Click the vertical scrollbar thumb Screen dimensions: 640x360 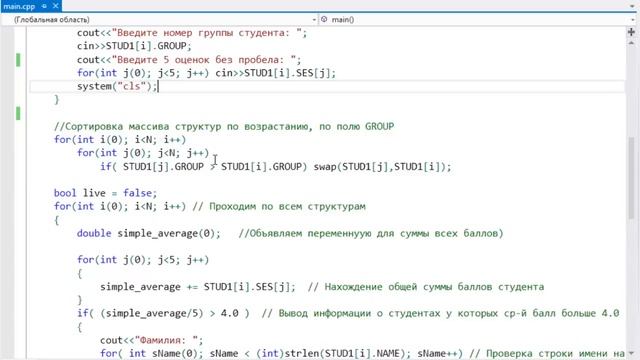tap(631, 178)
